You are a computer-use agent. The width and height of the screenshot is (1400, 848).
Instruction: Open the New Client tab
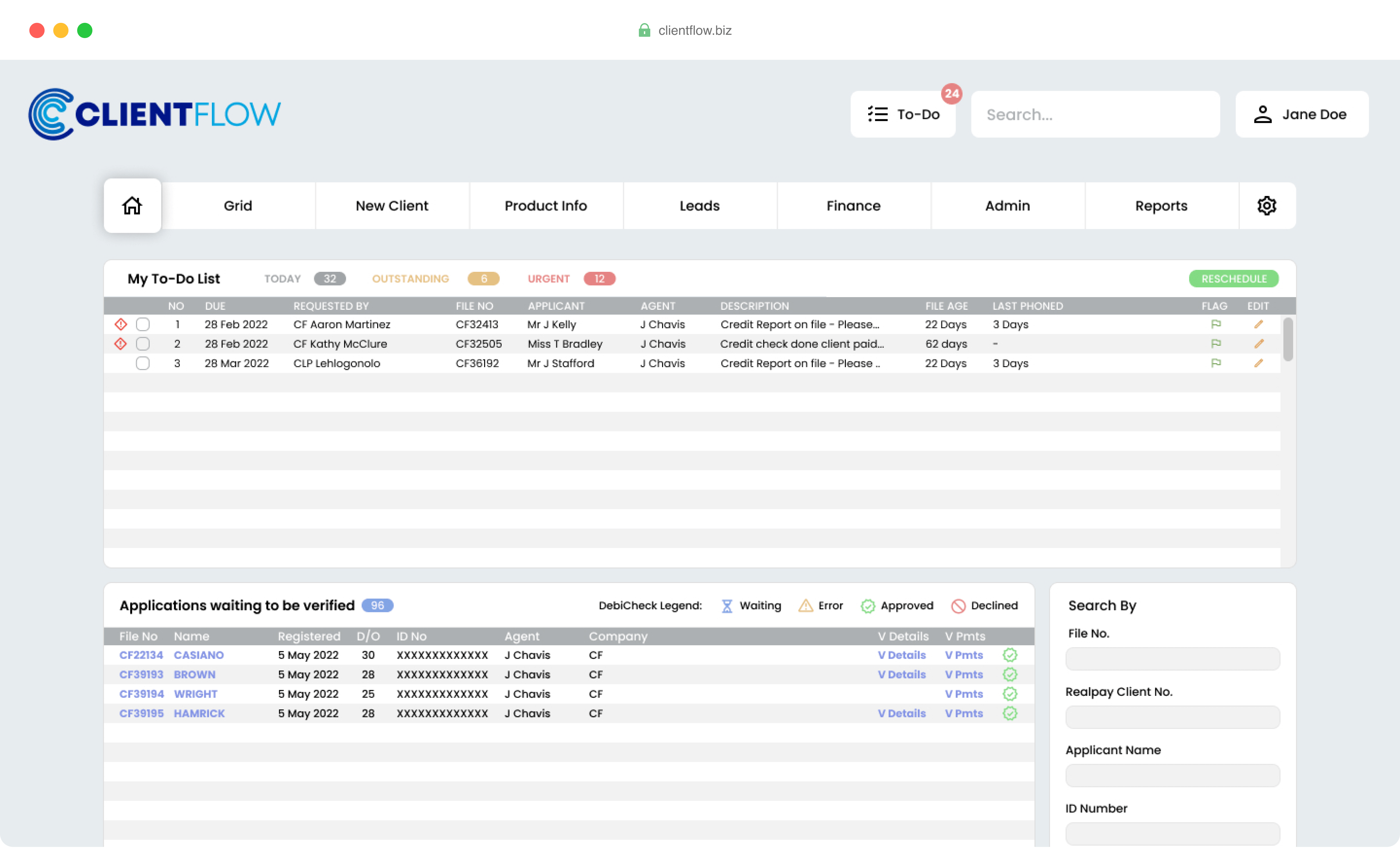tap(392, 205)
